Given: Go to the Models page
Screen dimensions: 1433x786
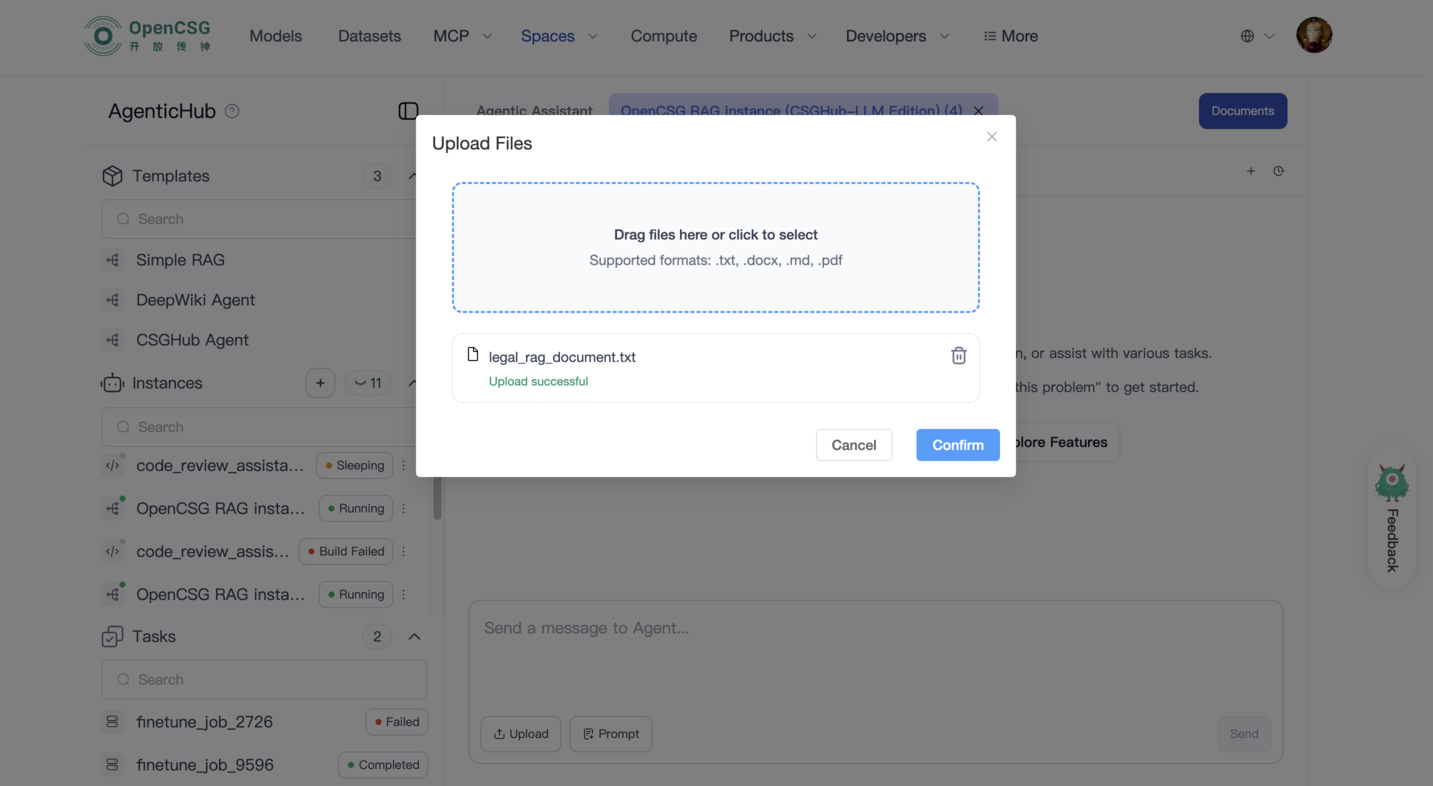Looking at the screenshot, I should pyautogui.click(x=276, y=36).
